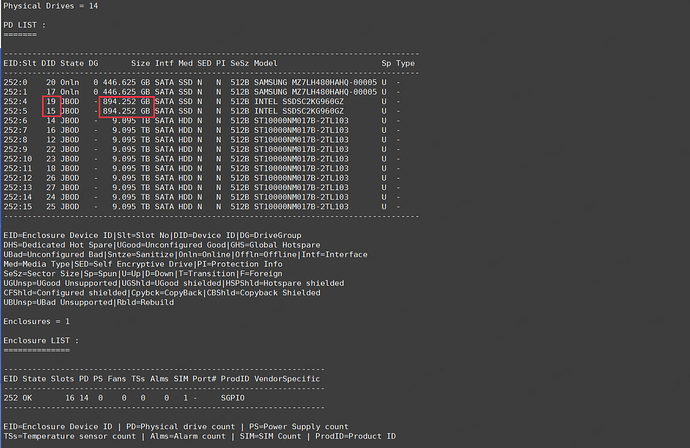The width and height of the screenshot is (690, 448).
Task: Click slot 252:6 in the drive table
Action: click(16, 120)
